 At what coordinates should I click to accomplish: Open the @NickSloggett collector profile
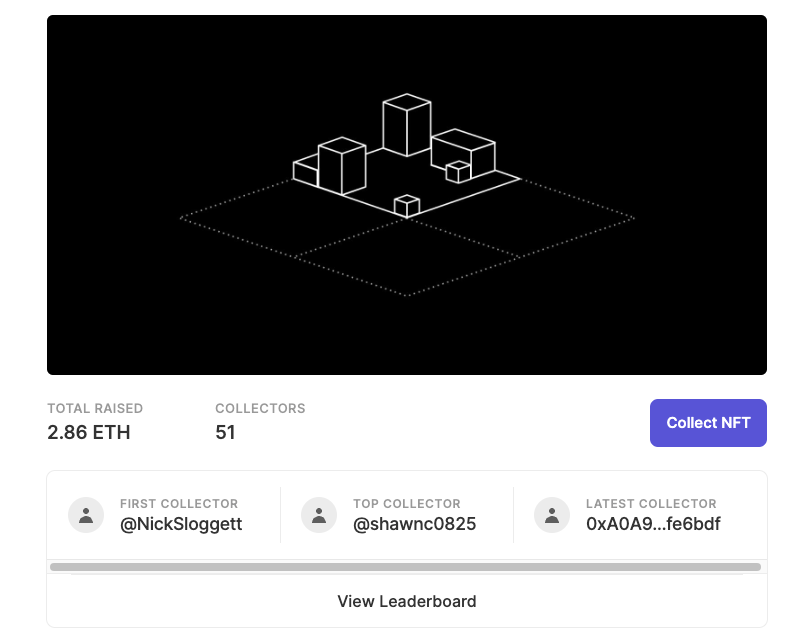click(x=181, y=524)
